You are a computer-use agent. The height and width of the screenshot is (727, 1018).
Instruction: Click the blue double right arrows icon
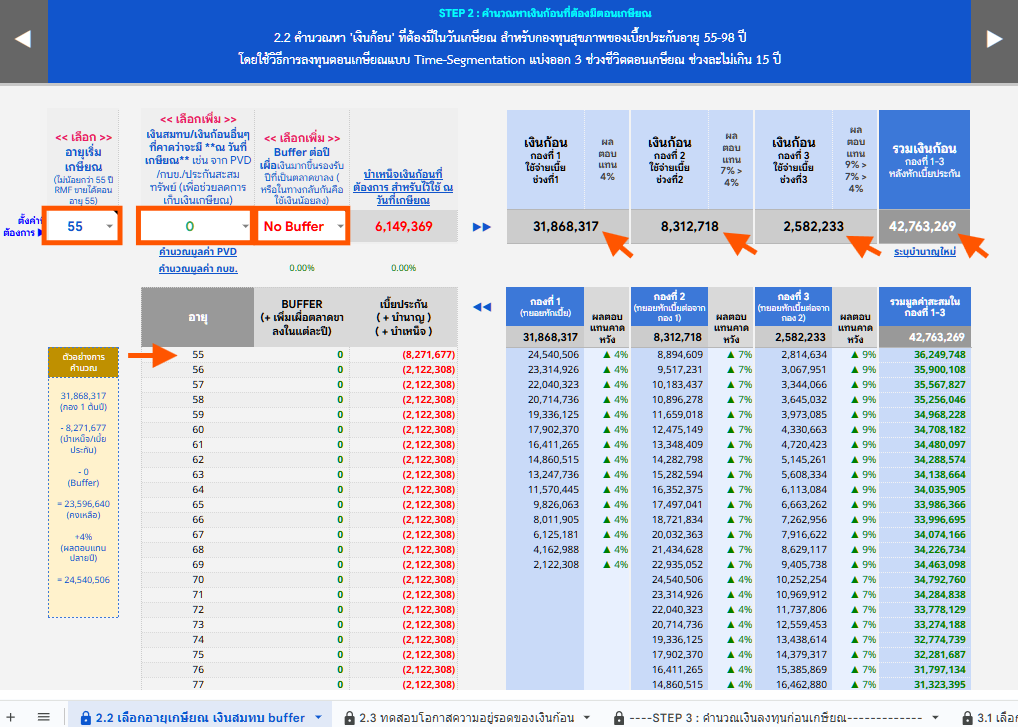(x=482, y=227)
